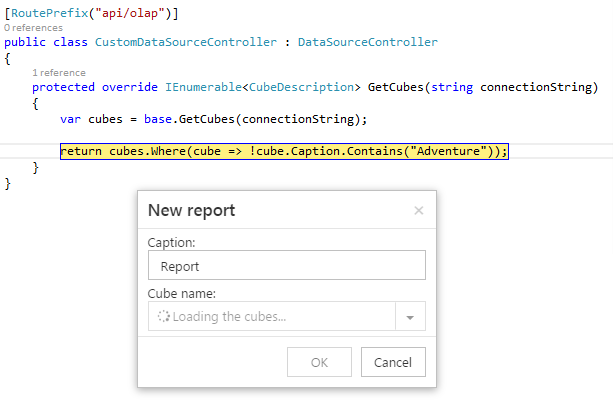Click the CubeDescription generic type
Image resolution: width=613 pixels, height=405 pixels.
301,87
